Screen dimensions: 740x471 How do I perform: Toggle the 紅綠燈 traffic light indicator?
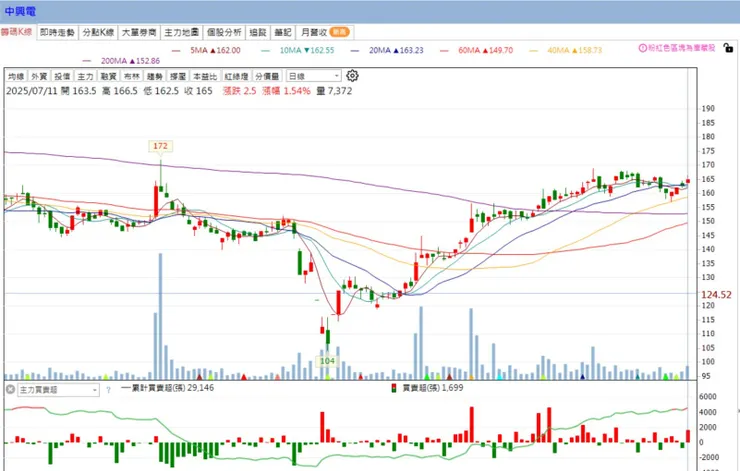[236, 76]
